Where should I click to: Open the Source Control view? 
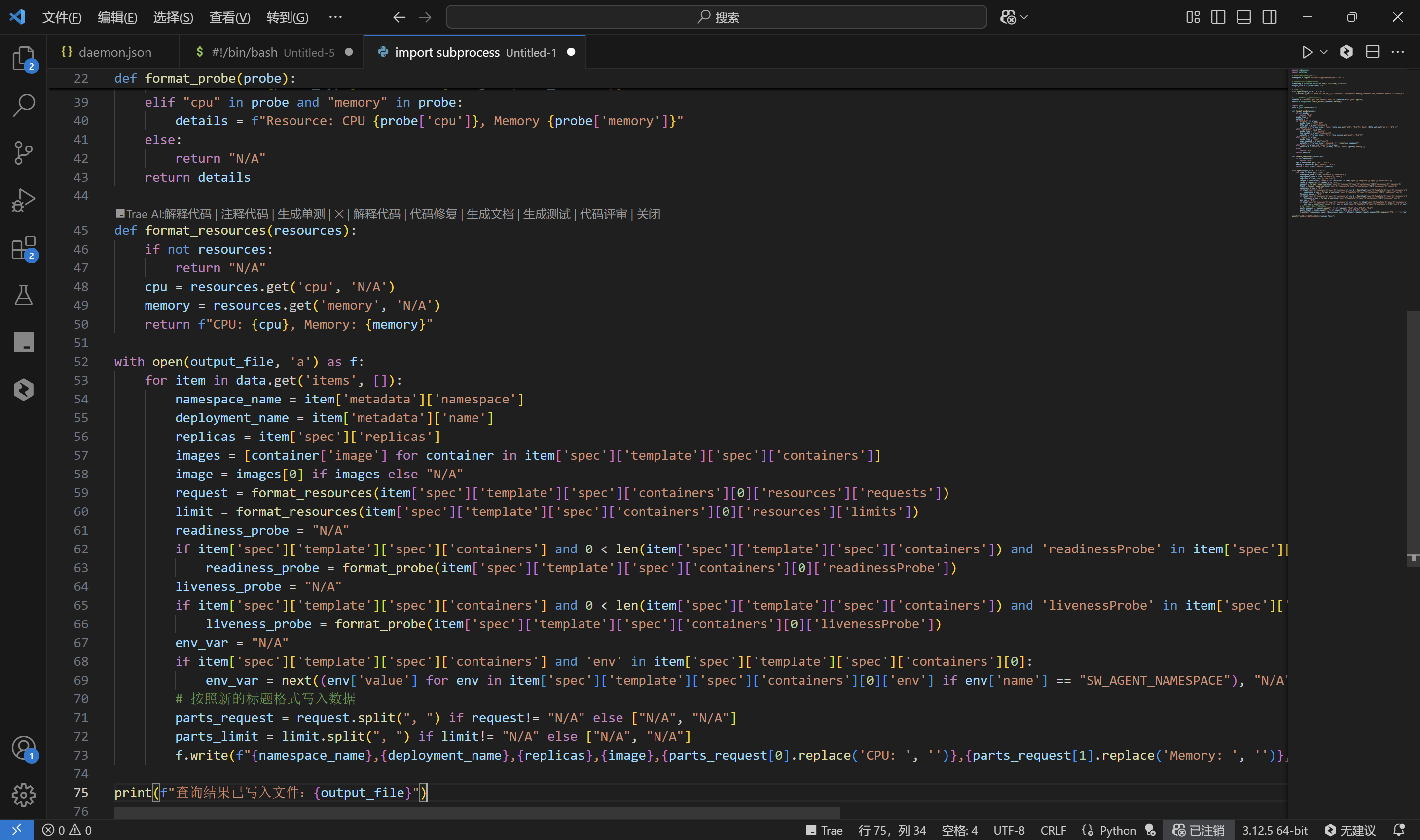pos(23,153)
